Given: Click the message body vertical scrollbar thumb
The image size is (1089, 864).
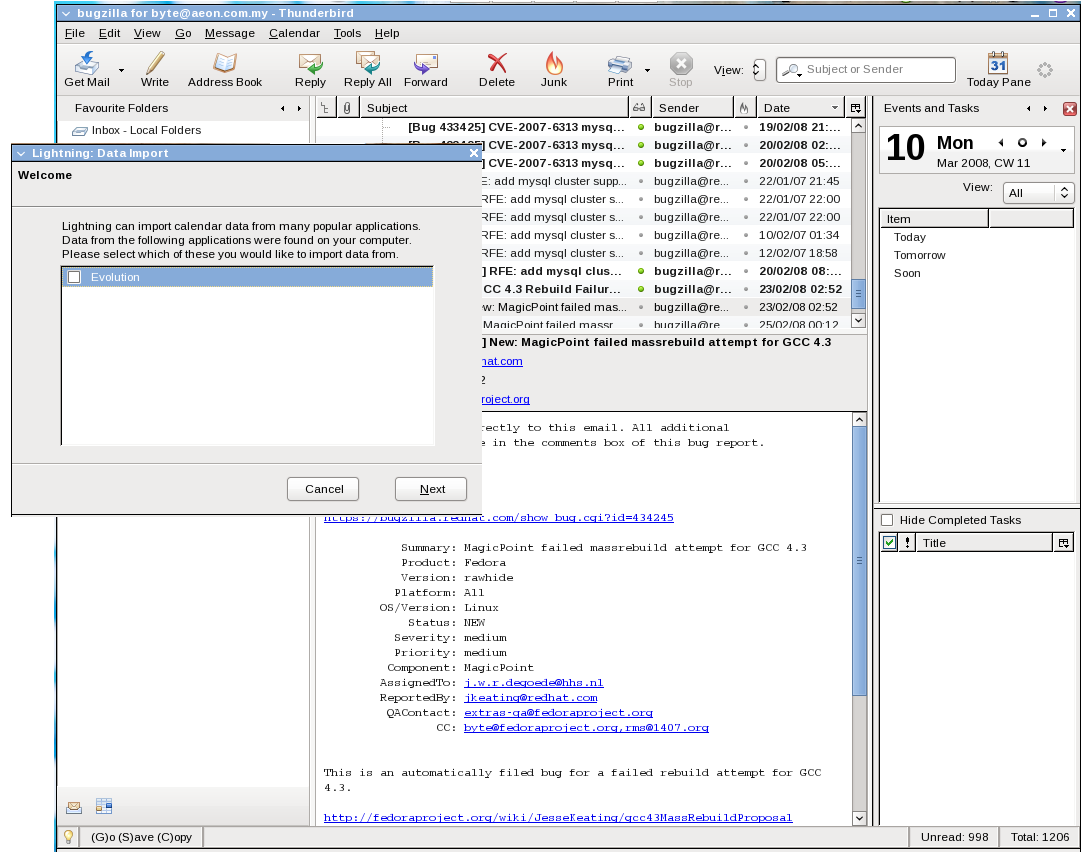Looking at the screenshot, I should [x=859, y=561].
